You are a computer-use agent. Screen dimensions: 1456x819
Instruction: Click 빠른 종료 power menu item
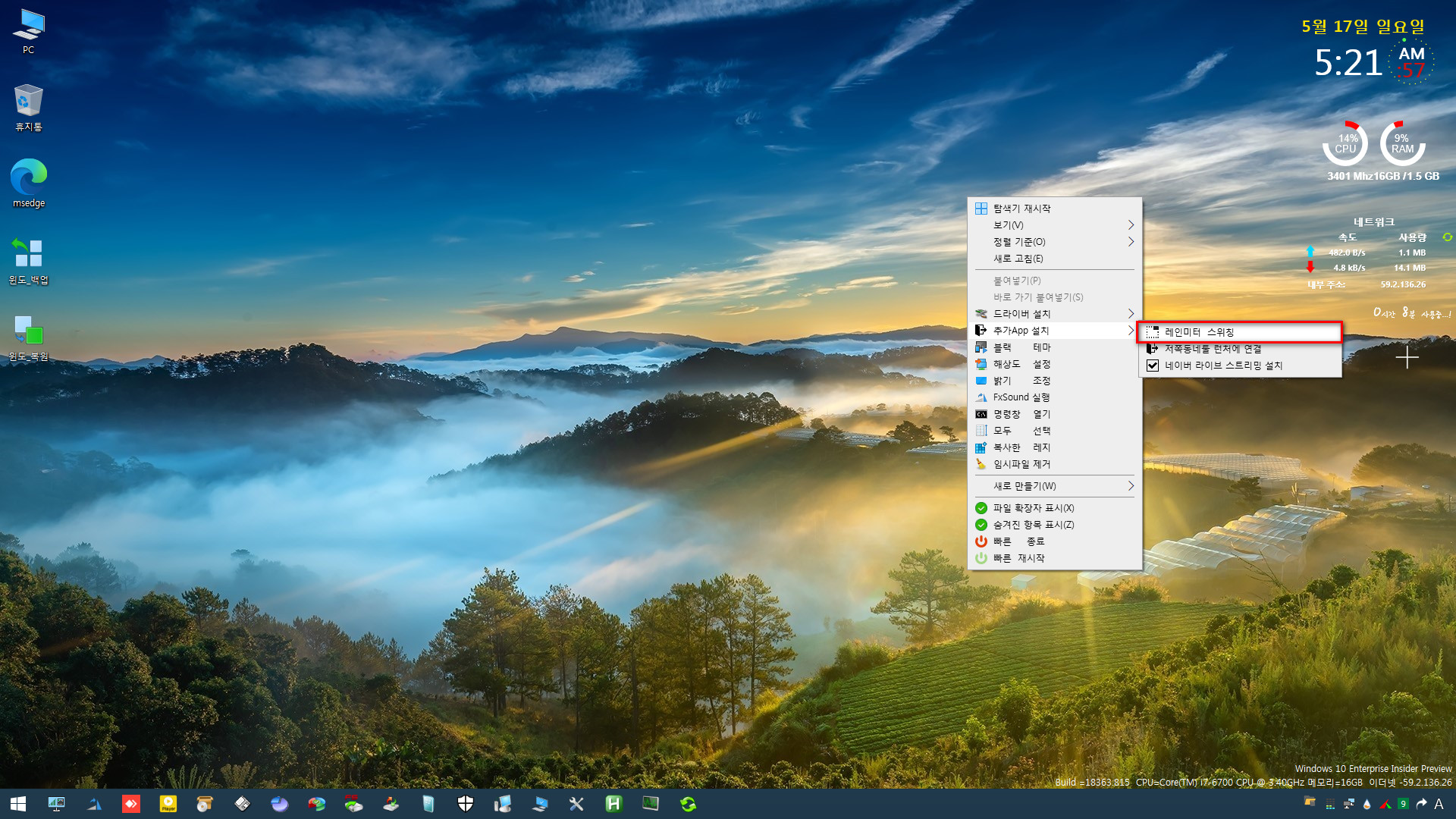pos(1054,541)
